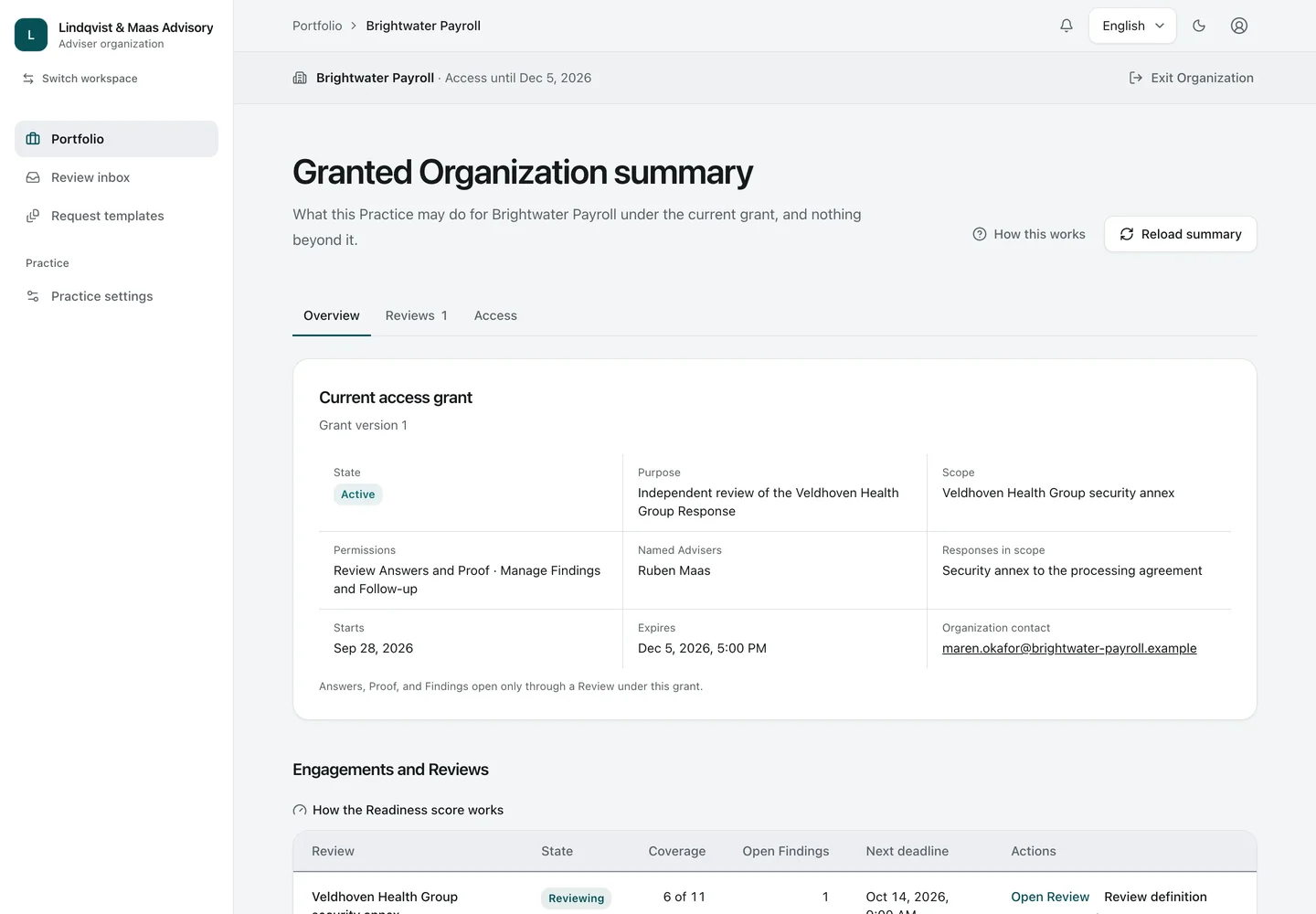Click the Grant version 1 text
1316x914 pixels.
363,425
